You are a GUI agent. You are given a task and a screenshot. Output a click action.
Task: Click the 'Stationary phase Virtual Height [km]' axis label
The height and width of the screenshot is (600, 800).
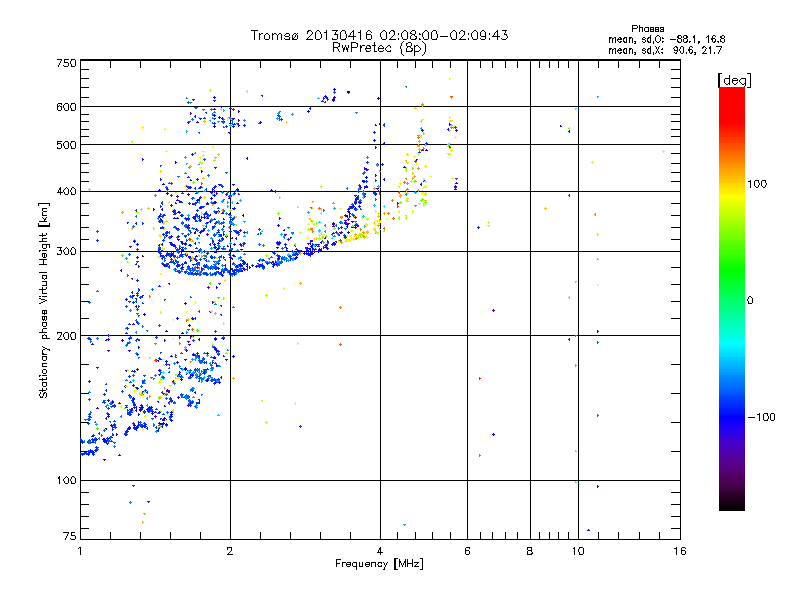coord(43,300)
